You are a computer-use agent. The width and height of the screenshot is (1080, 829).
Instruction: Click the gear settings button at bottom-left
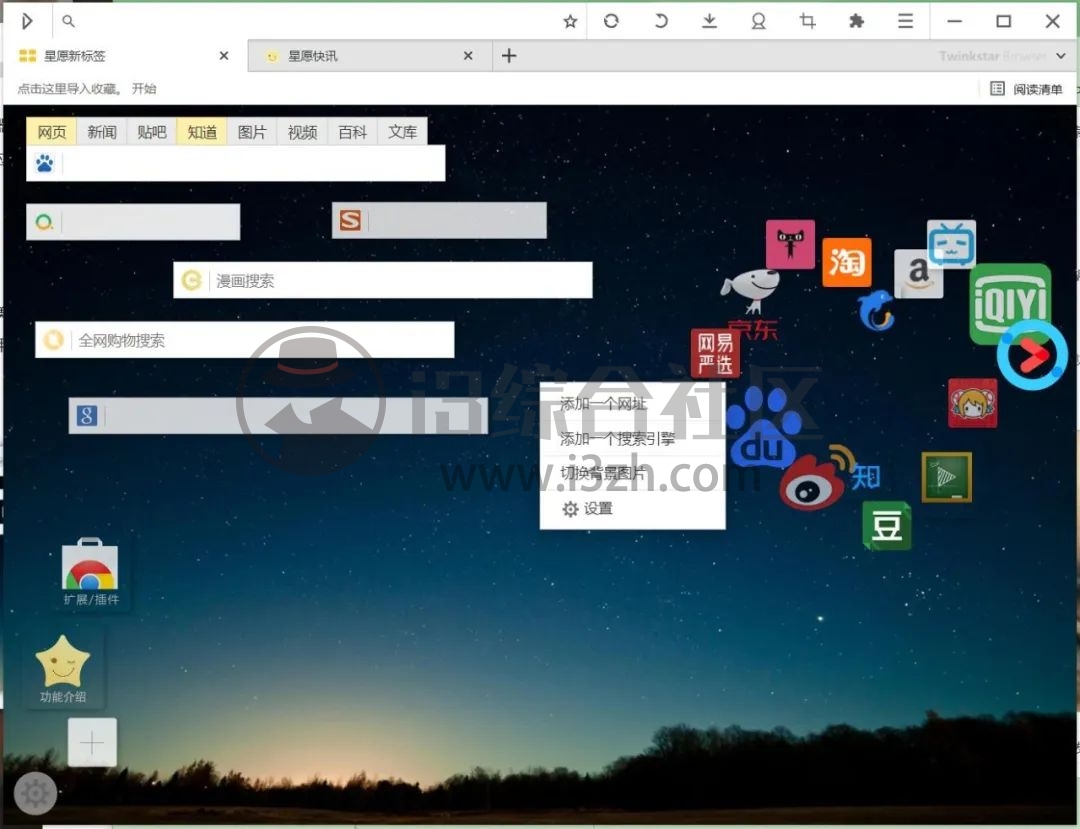35,794
